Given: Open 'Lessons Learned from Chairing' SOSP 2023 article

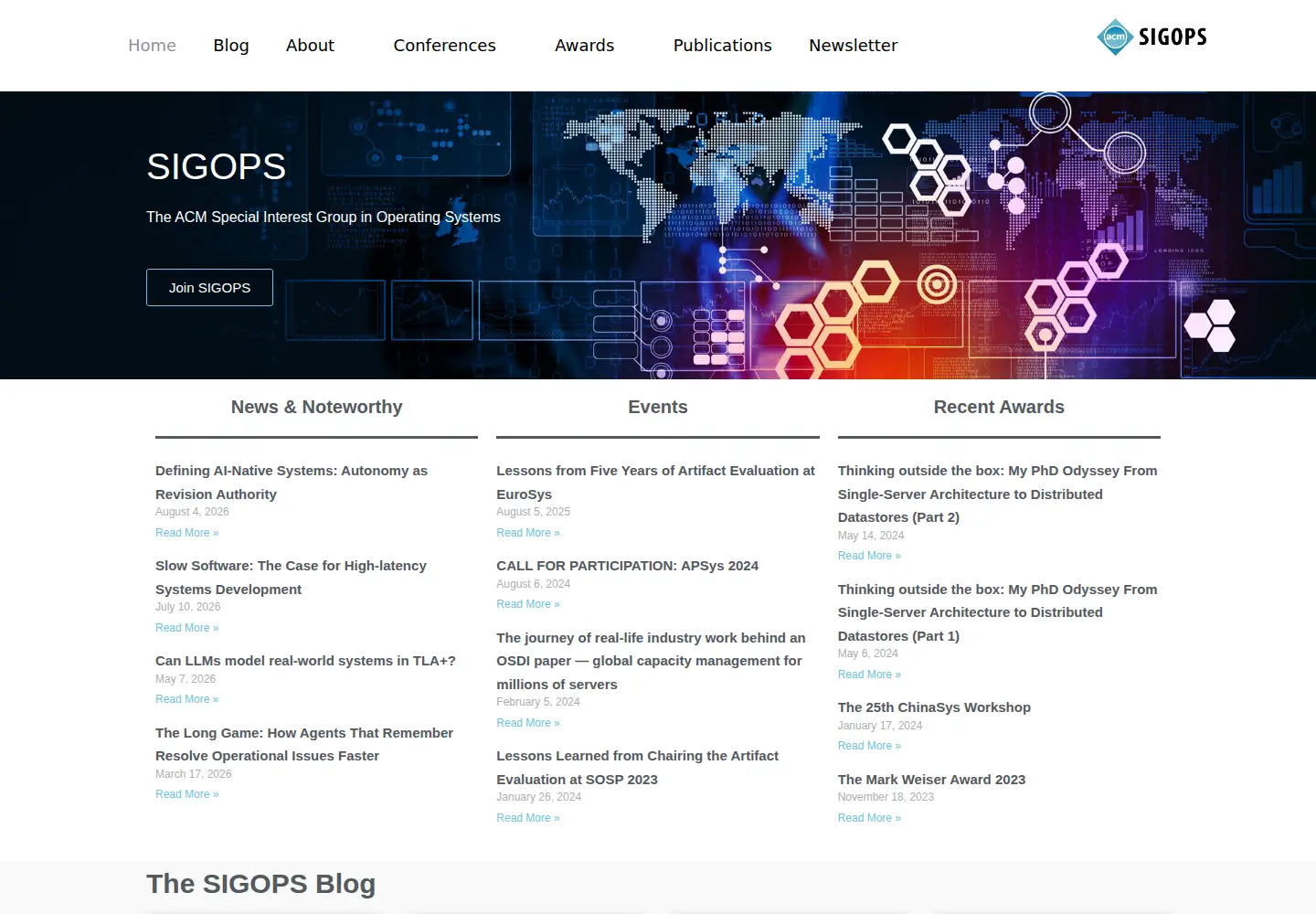Looking at the screenshot, I should coord(637,768).
